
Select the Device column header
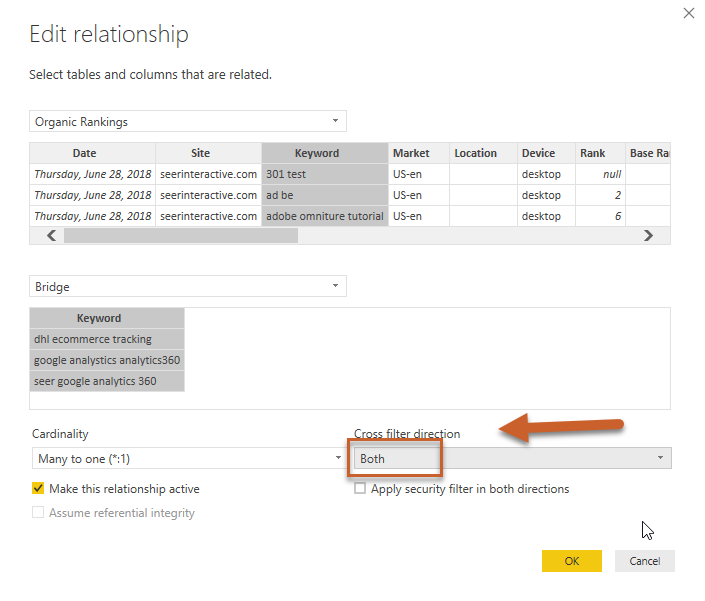click(x=538, y=153)
